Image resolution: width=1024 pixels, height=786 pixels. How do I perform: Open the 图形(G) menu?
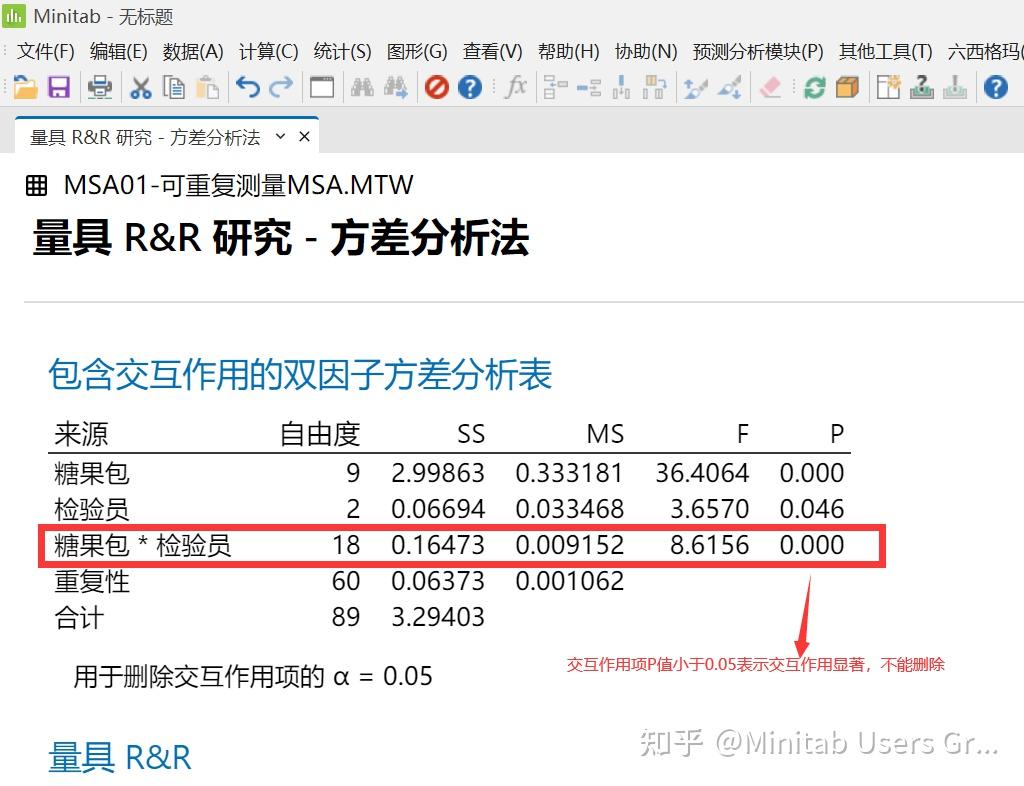tap(417, 51)
